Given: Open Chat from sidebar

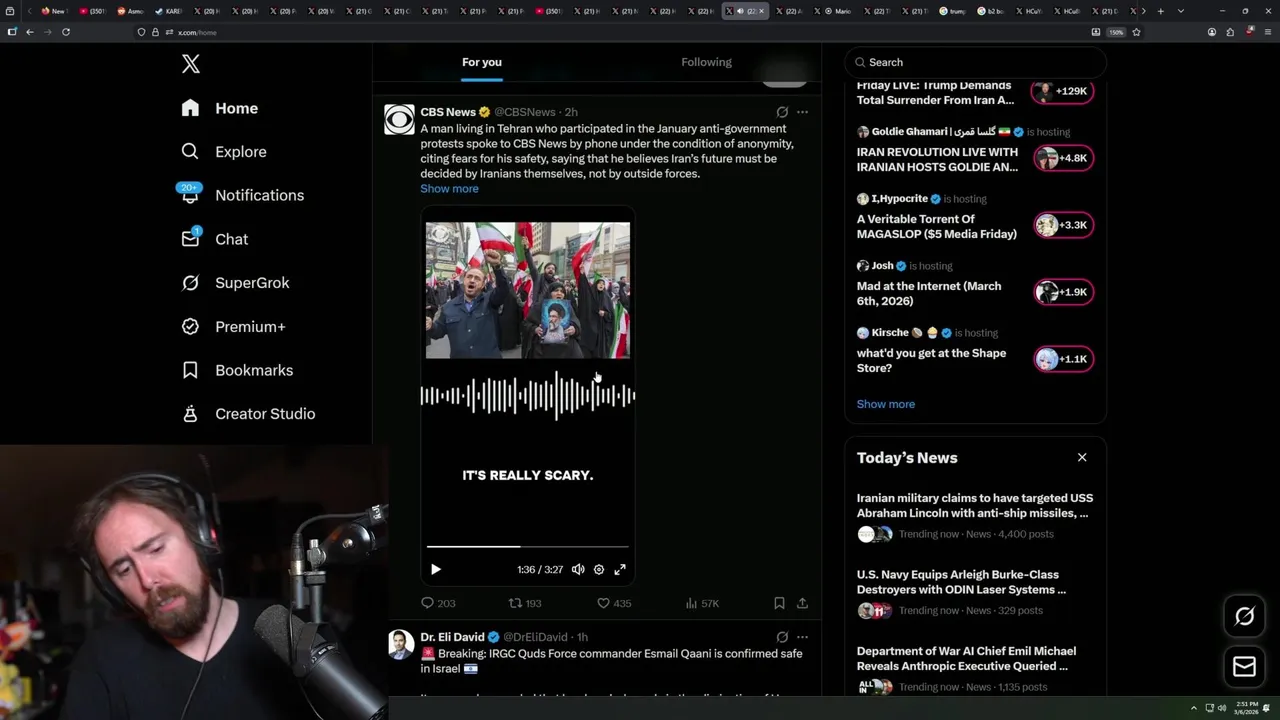Looking at the screenshot, I should click(x=214, y=239).
